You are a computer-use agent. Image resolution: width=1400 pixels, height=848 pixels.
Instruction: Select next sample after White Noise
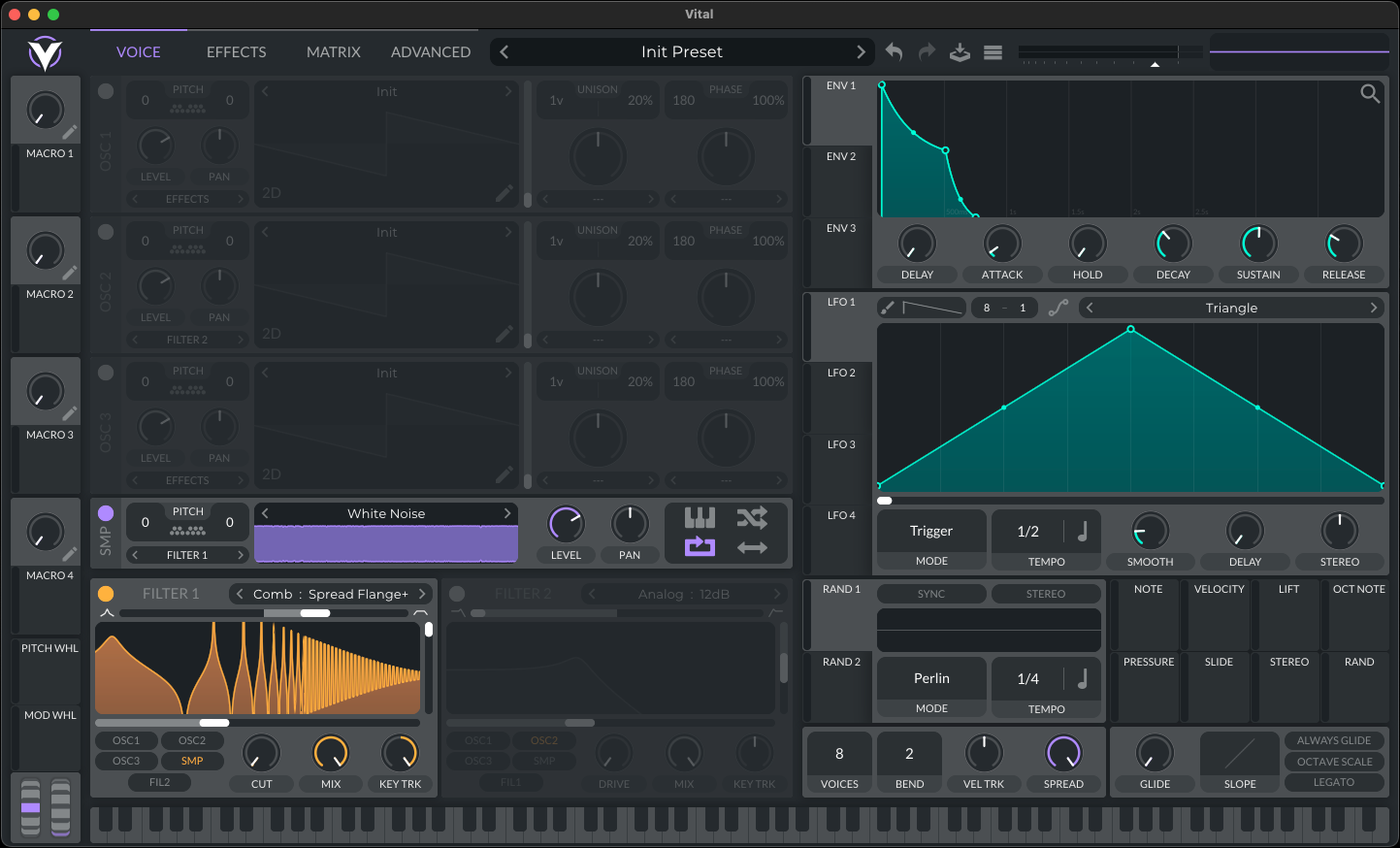pyautogui.click(x=507, y=513)
